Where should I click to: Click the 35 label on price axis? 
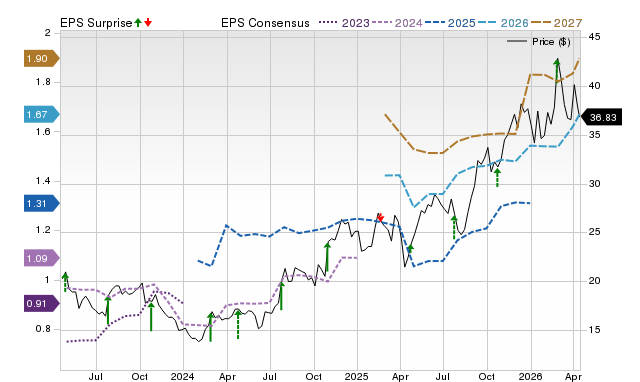click(x=594, y=135)
